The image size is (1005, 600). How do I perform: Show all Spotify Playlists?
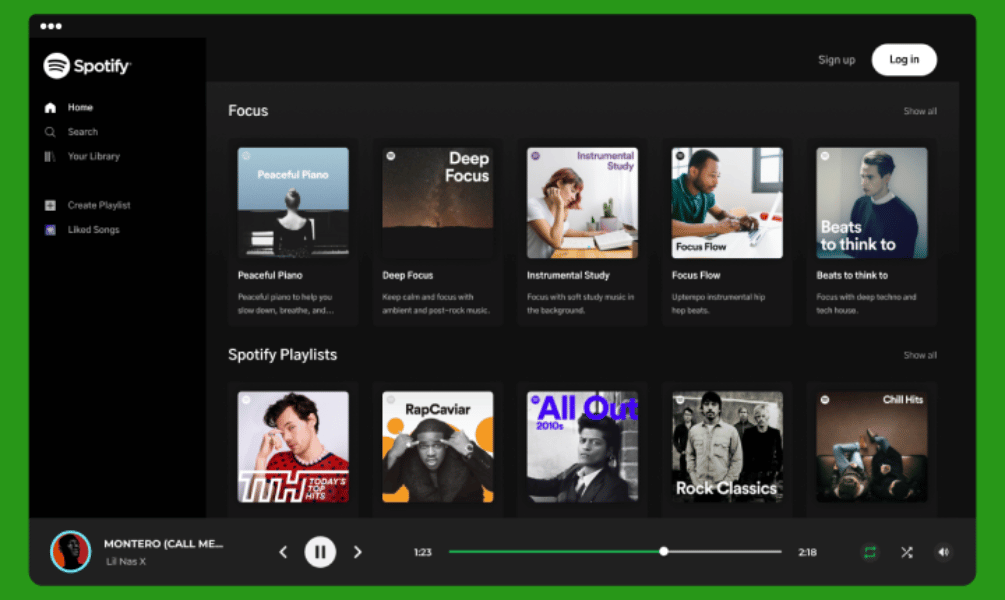pos(920,355)
